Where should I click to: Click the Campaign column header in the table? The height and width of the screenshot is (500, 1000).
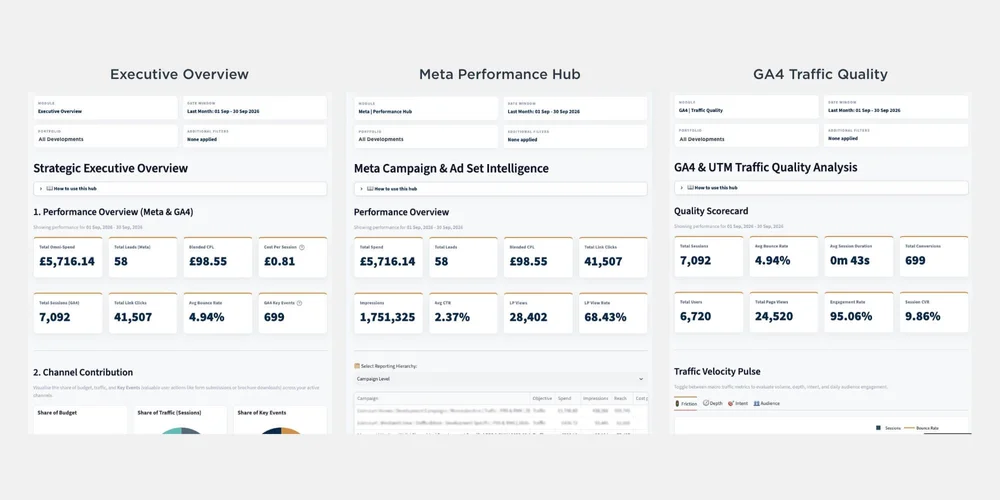pos(442,398)
